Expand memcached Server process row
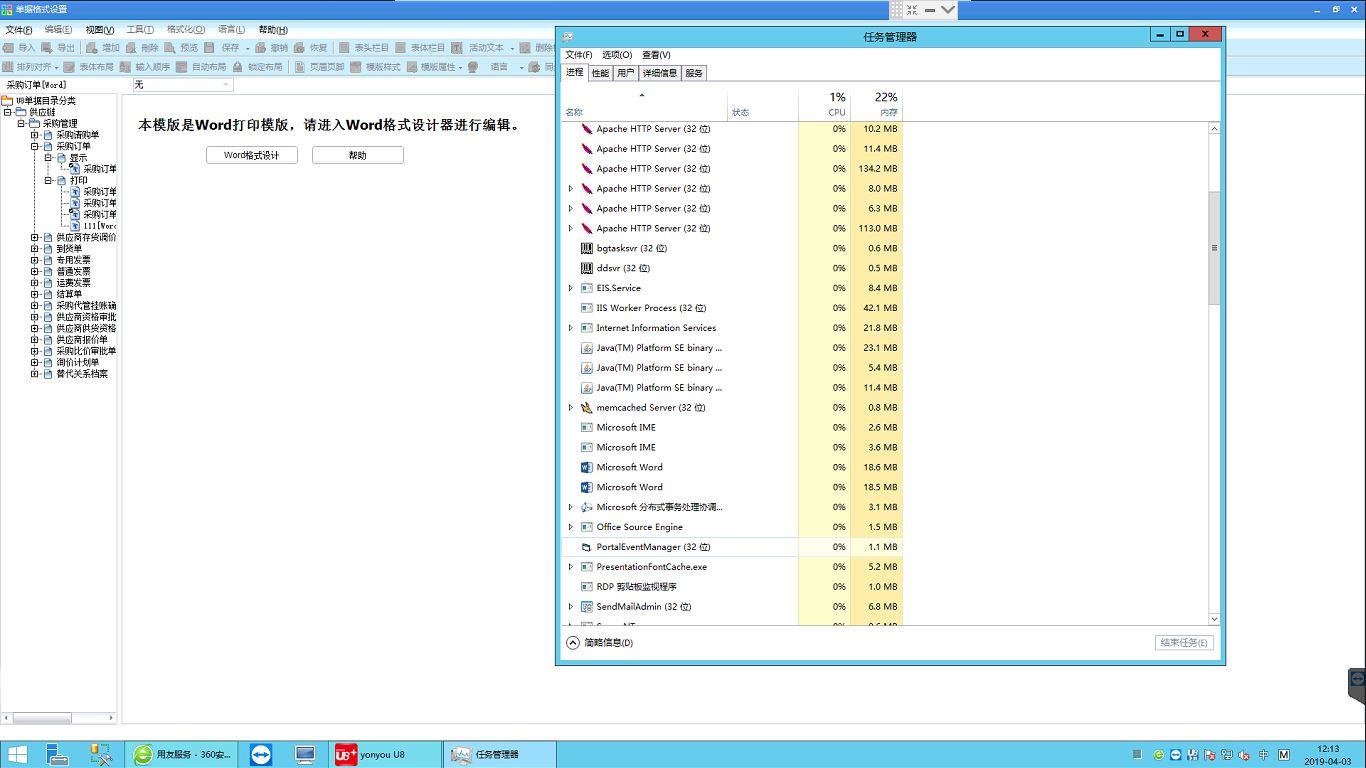This screenshot has height=768, width=1366. tap(571, 408)
